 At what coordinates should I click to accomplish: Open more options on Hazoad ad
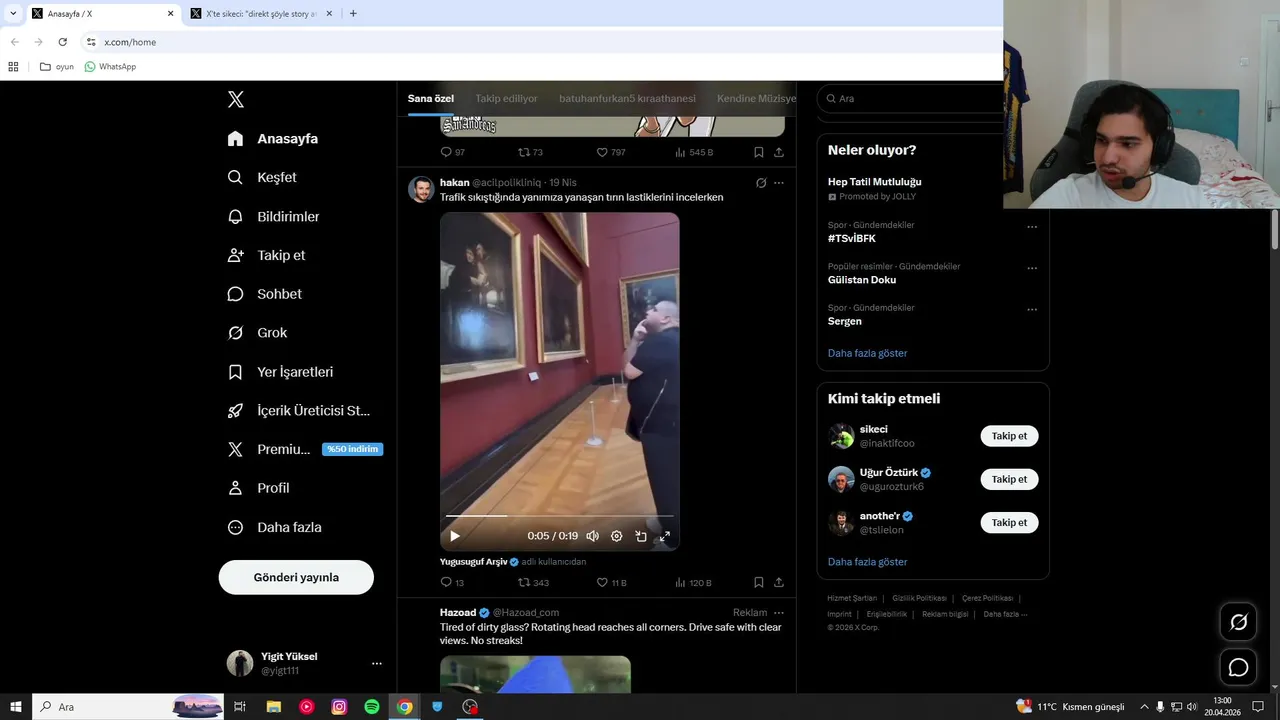tap(779, 613)
